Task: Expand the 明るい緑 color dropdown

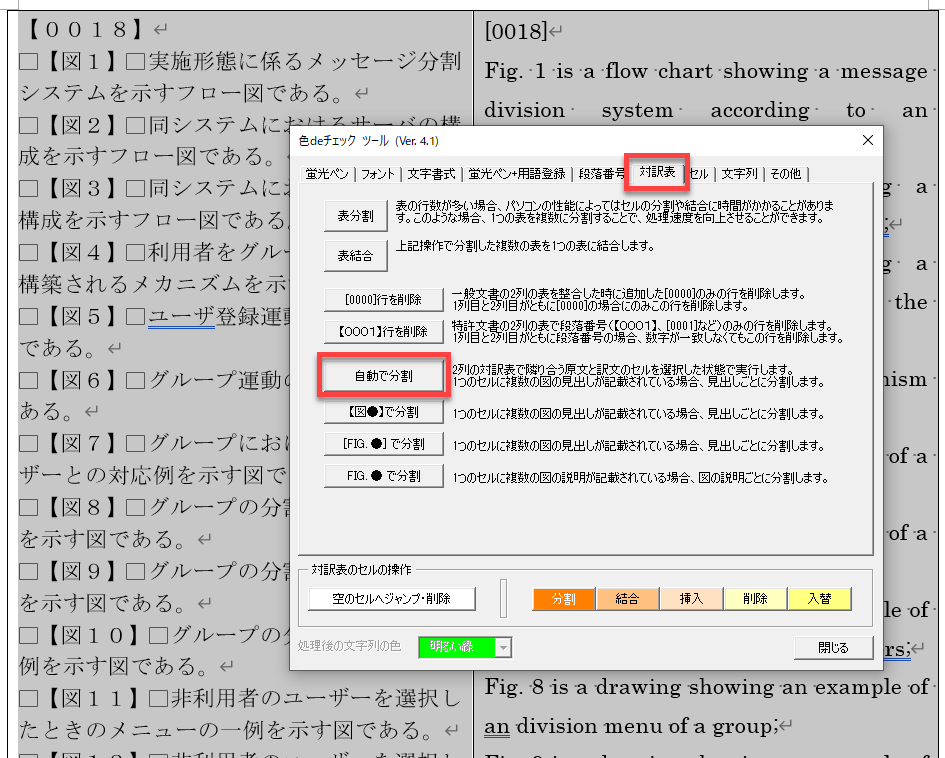Action: [503, 648]
